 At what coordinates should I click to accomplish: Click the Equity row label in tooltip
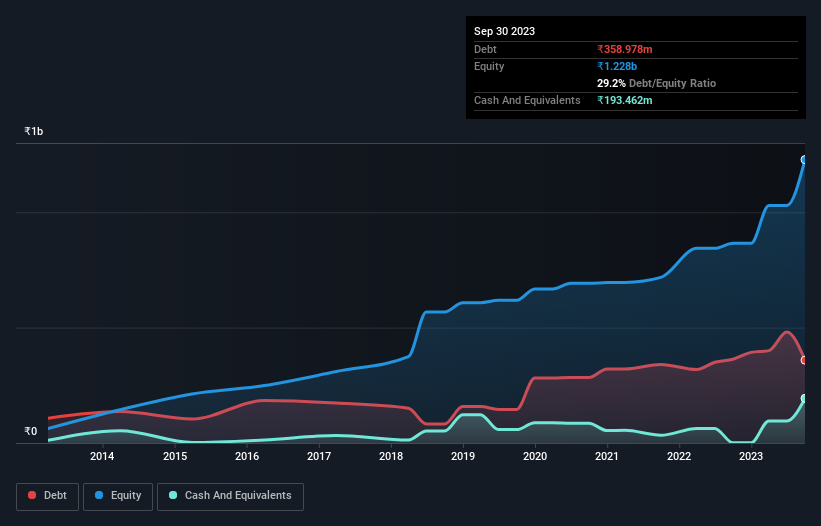[x=489, y=66]
